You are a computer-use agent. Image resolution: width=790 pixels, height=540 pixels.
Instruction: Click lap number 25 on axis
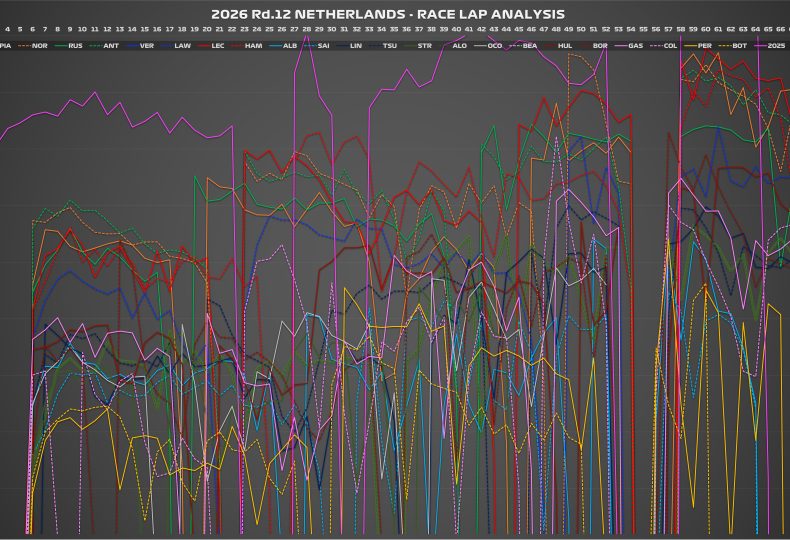tap(269, 30)
